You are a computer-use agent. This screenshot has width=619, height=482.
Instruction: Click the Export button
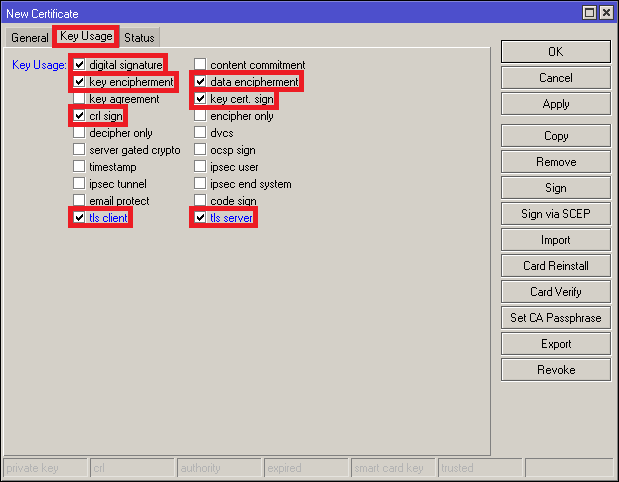pos(555,344)
